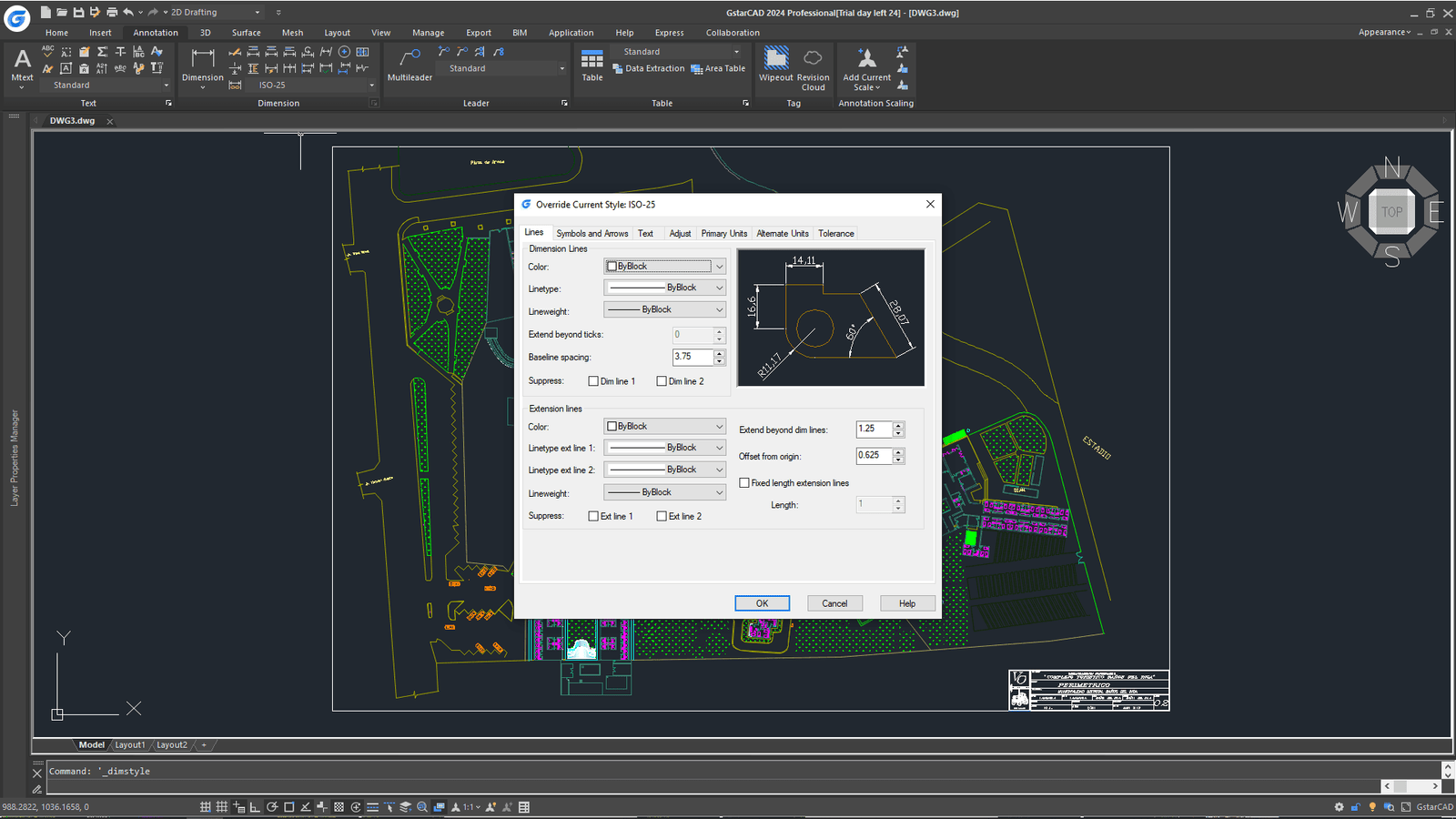Image resolution: width=1456 pixels, height=819 pixels.
Task: Open Linetype ext line 1 dropdown
Action: [664, 448]
